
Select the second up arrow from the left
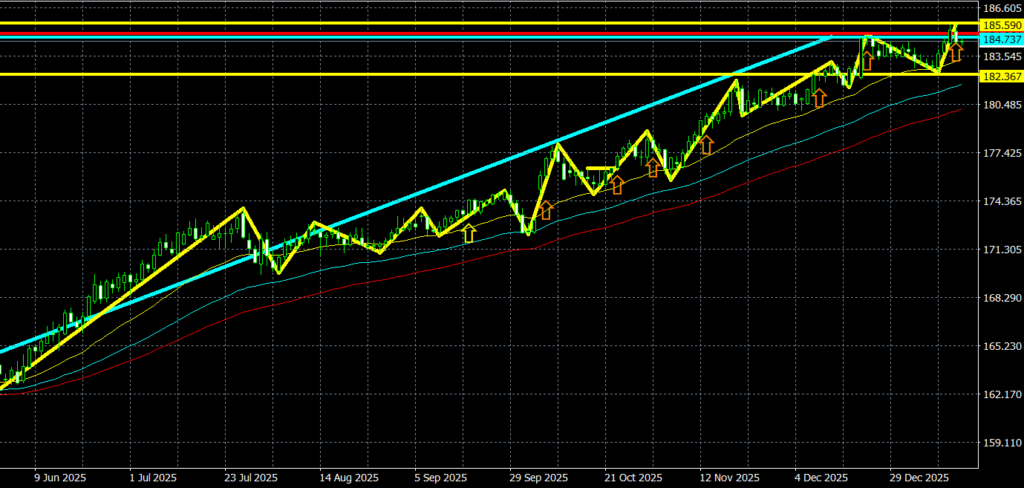pyautogui.click(x=546, y=211)
